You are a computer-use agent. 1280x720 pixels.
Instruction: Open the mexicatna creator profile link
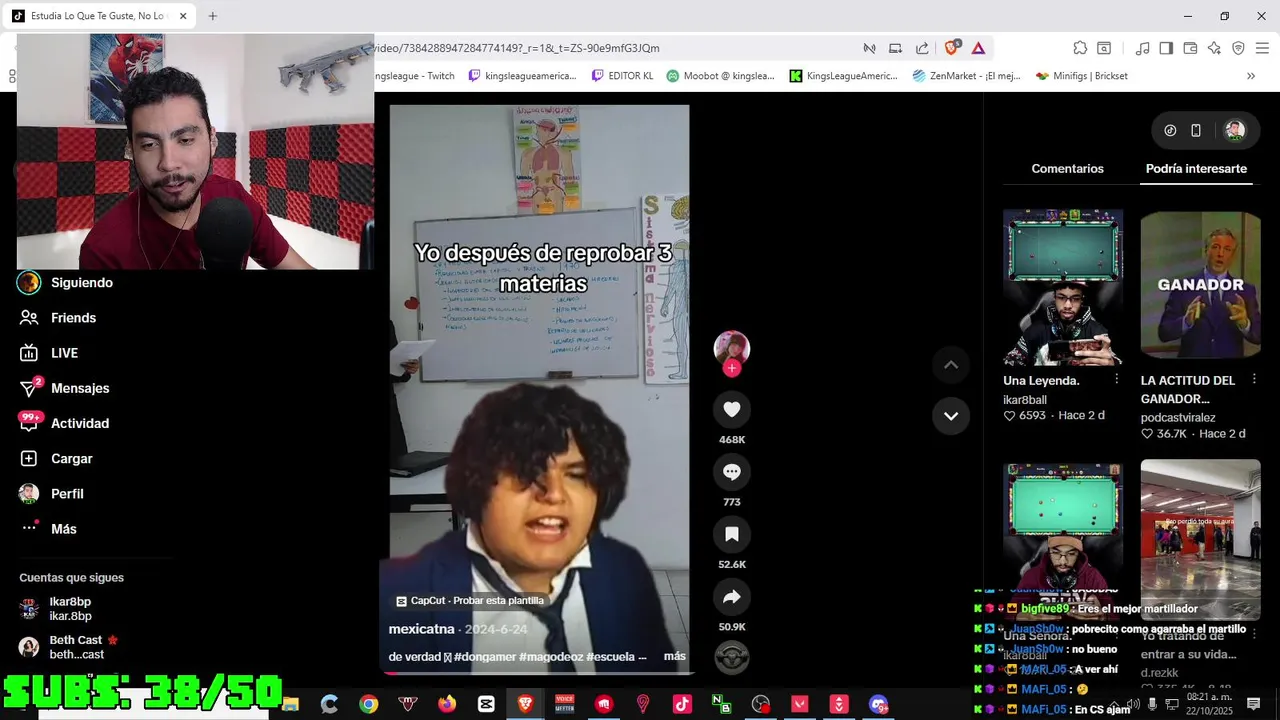(421, 629)
